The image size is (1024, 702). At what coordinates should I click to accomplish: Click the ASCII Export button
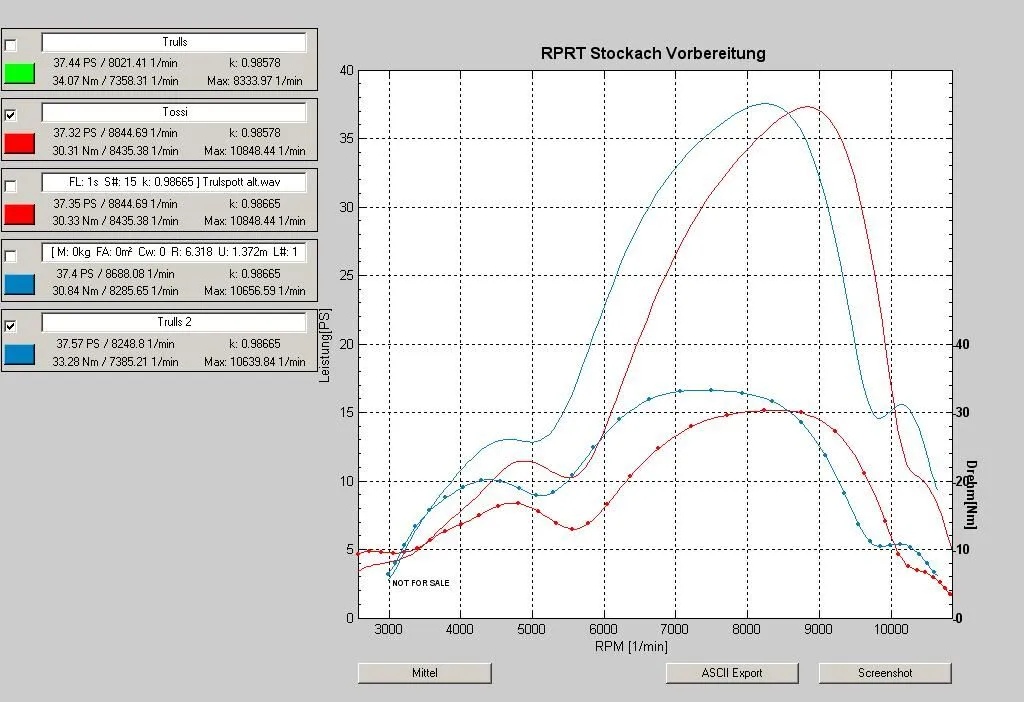(x=732, y=673)
